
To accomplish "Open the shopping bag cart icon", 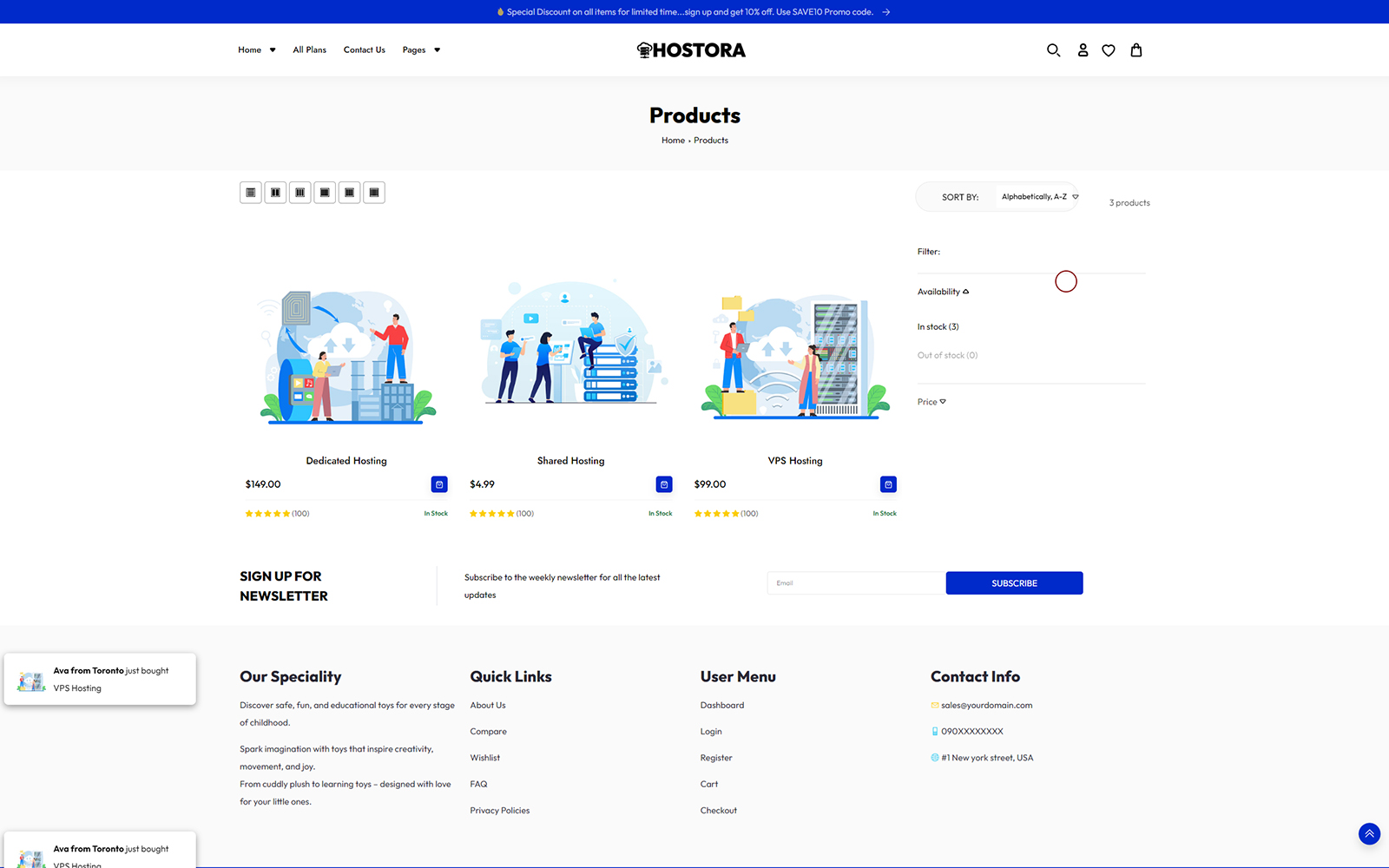I will pos(1136,50).
